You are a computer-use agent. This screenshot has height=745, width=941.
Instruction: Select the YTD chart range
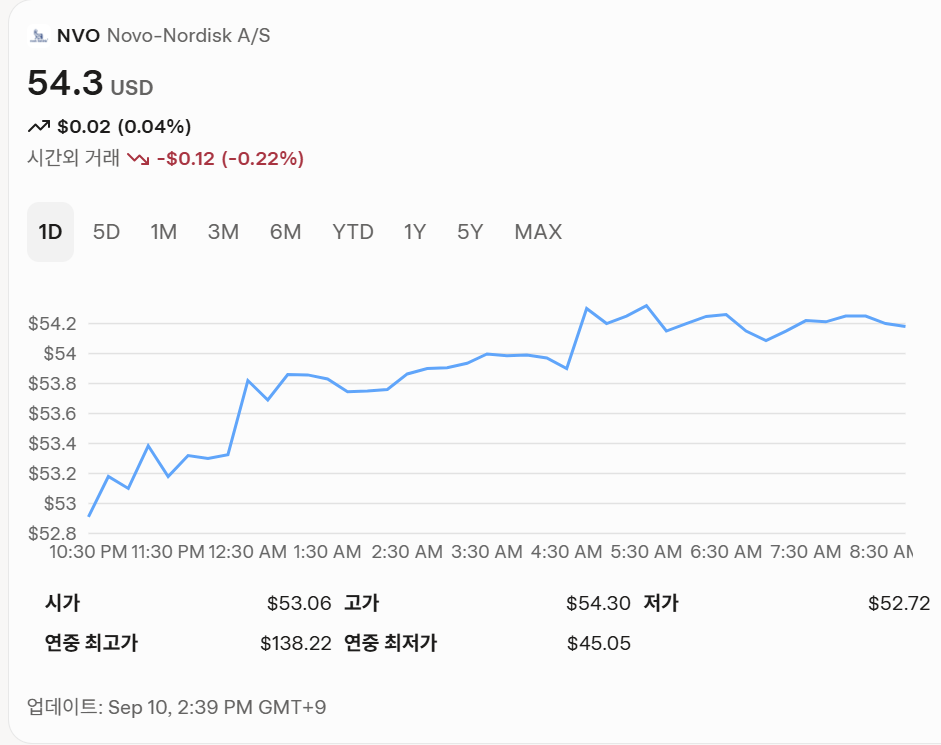(353, 232)
